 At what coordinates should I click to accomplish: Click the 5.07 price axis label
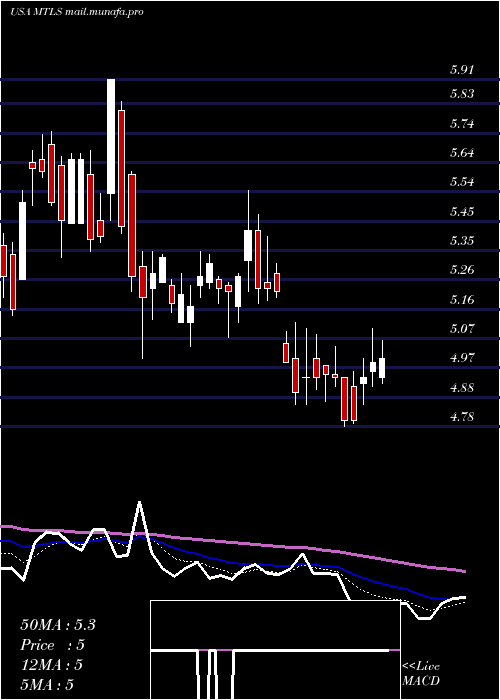462,329
